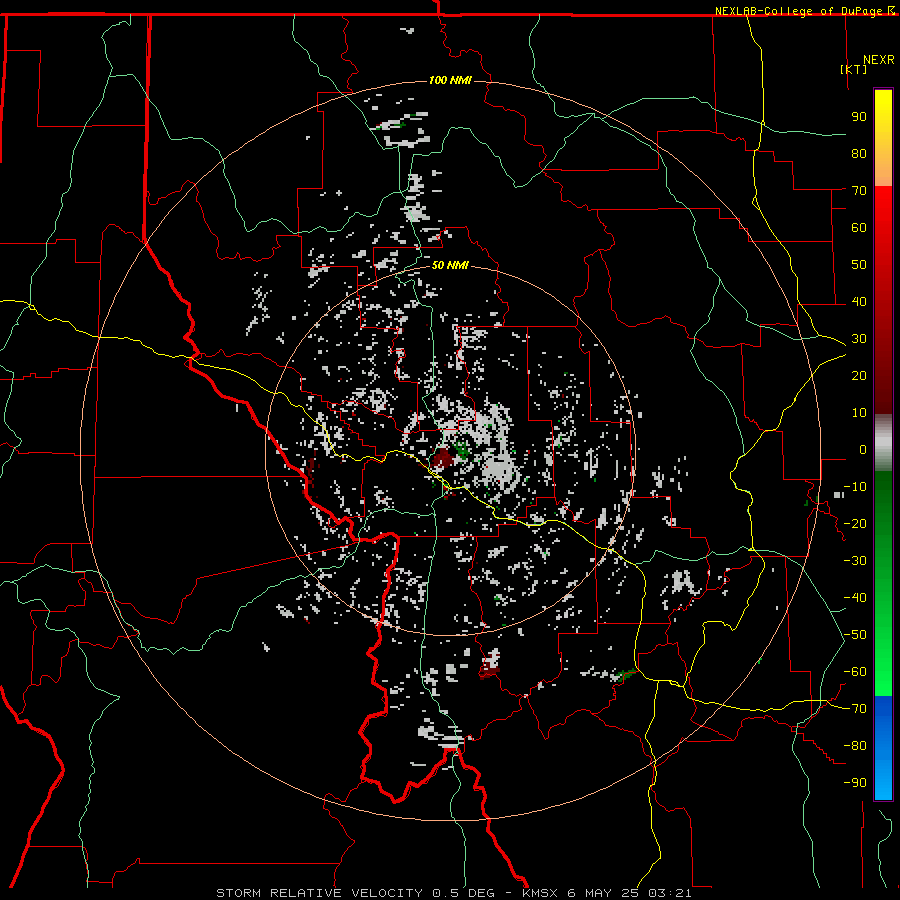
Task: Select the 50 NMI range ring label
Action: click(450, 265)
